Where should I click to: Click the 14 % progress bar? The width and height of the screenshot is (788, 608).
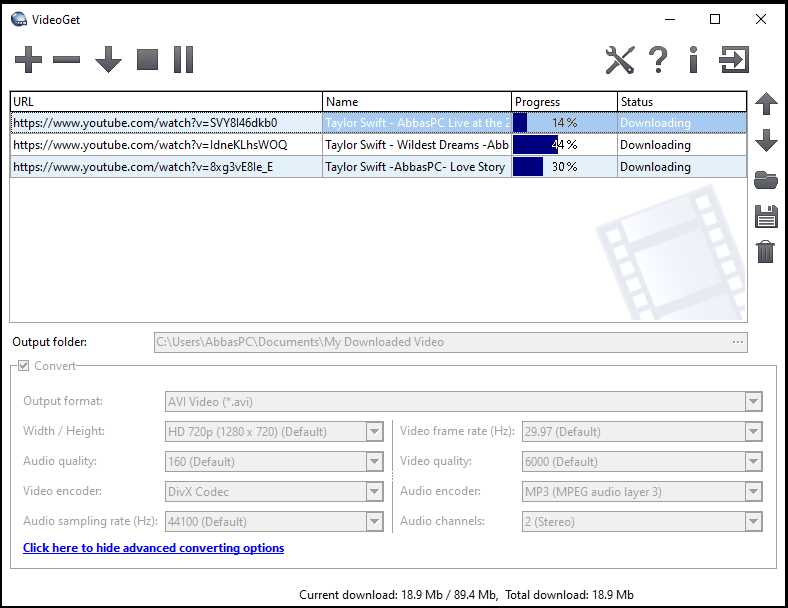coord(564,123)
